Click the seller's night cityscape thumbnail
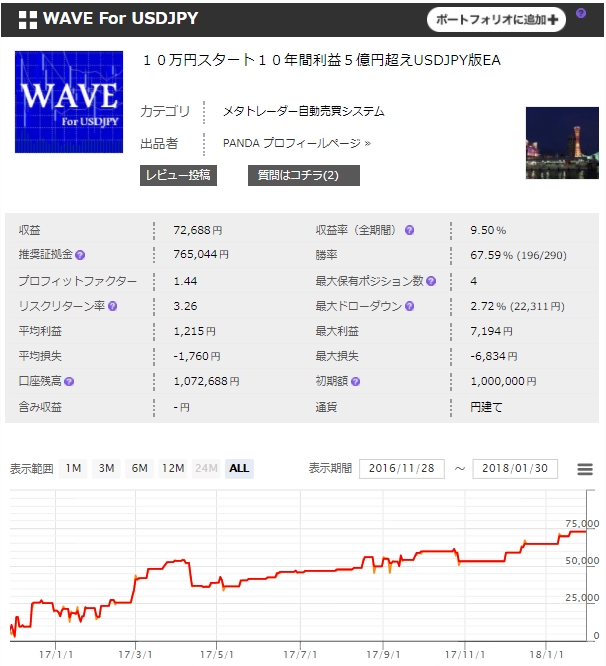The height and width of the screenshot is (666, 606). pos(561,142)
